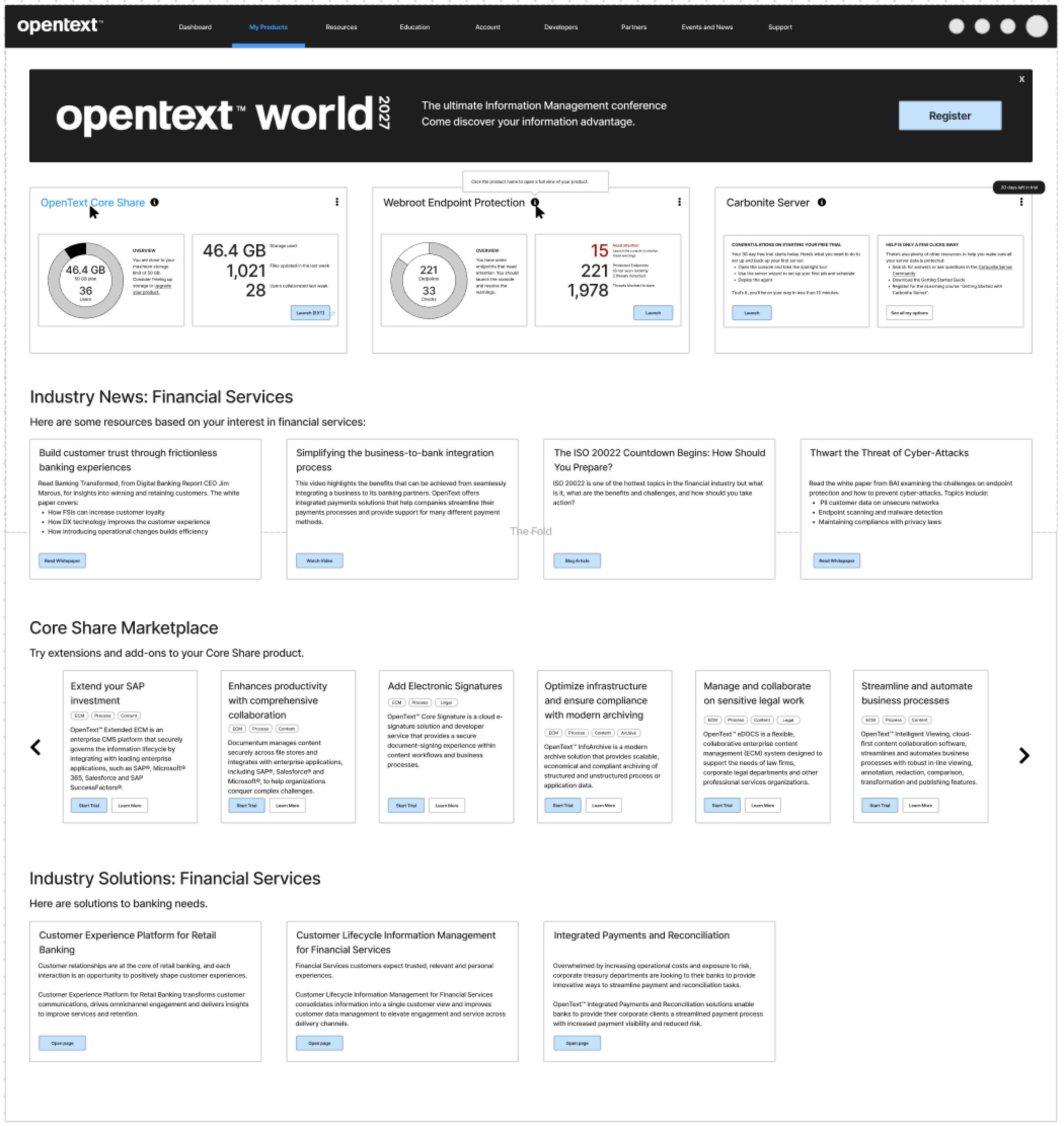The height and width of the screenshot is (1126, 1064).
Task: Click 'Core Share Marketplace' heading
Action: tap(124, 627)
